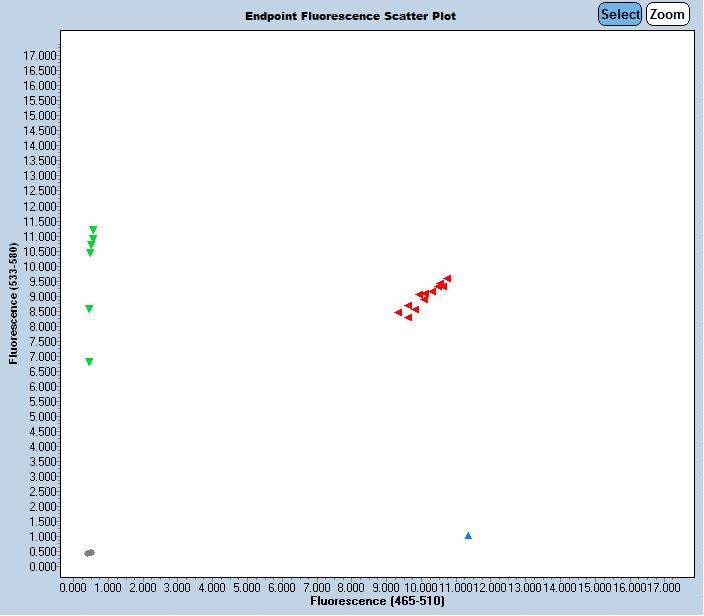Click the Endpoint Fluorescence Scatter Plot title
The height and width of the screenshot is (616, 704).
[x=350, y=17]
